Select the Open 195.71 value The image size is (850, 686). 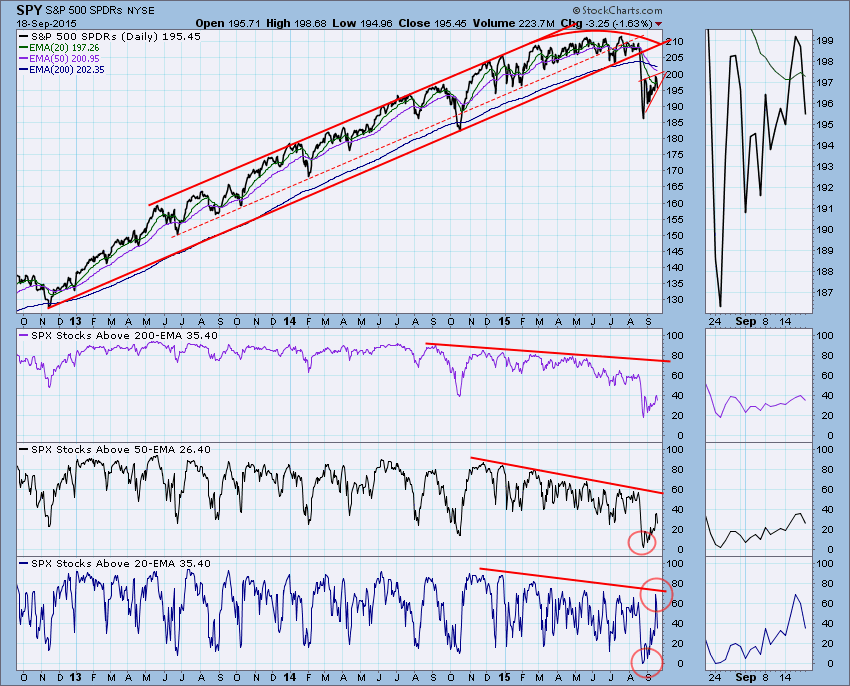click(x=229, y=23)
